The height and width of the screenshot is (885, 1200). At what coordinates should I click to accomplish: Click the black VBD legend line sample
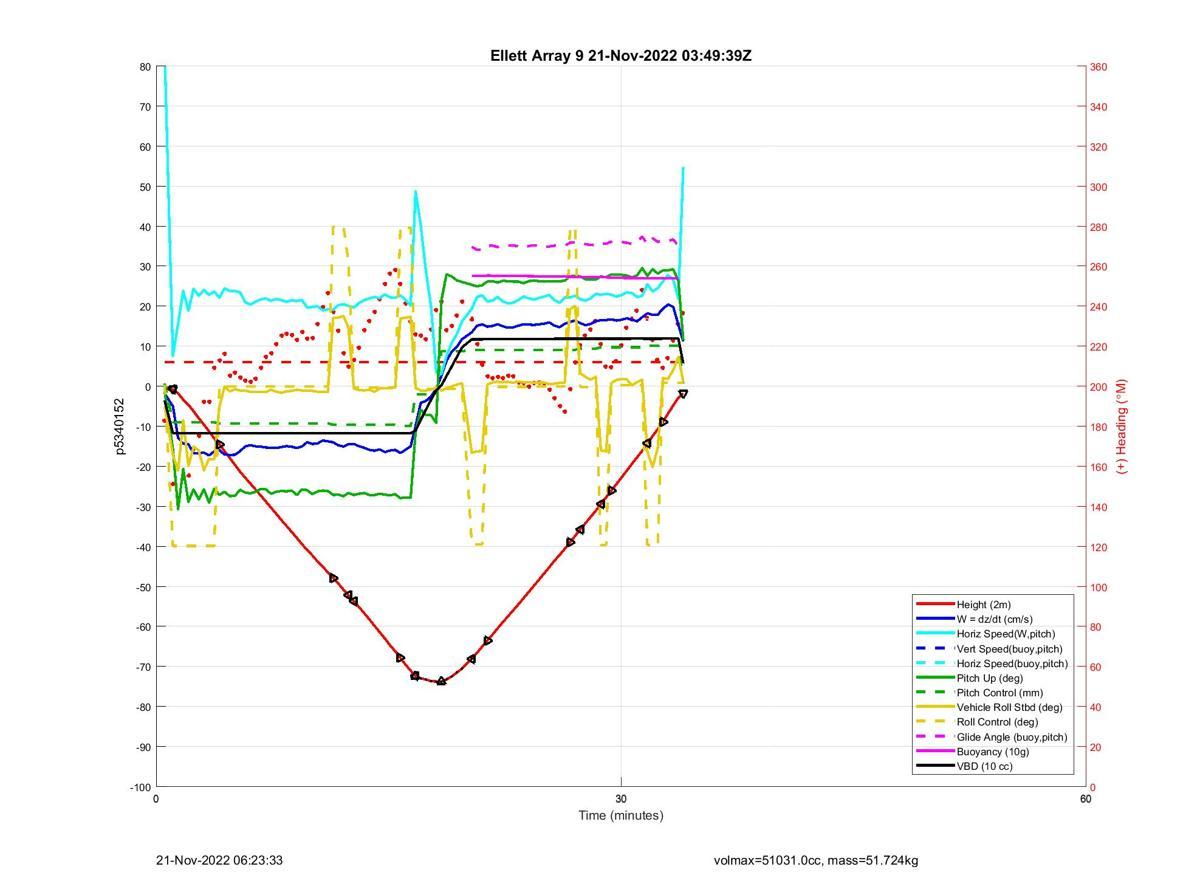click(934, 766)
